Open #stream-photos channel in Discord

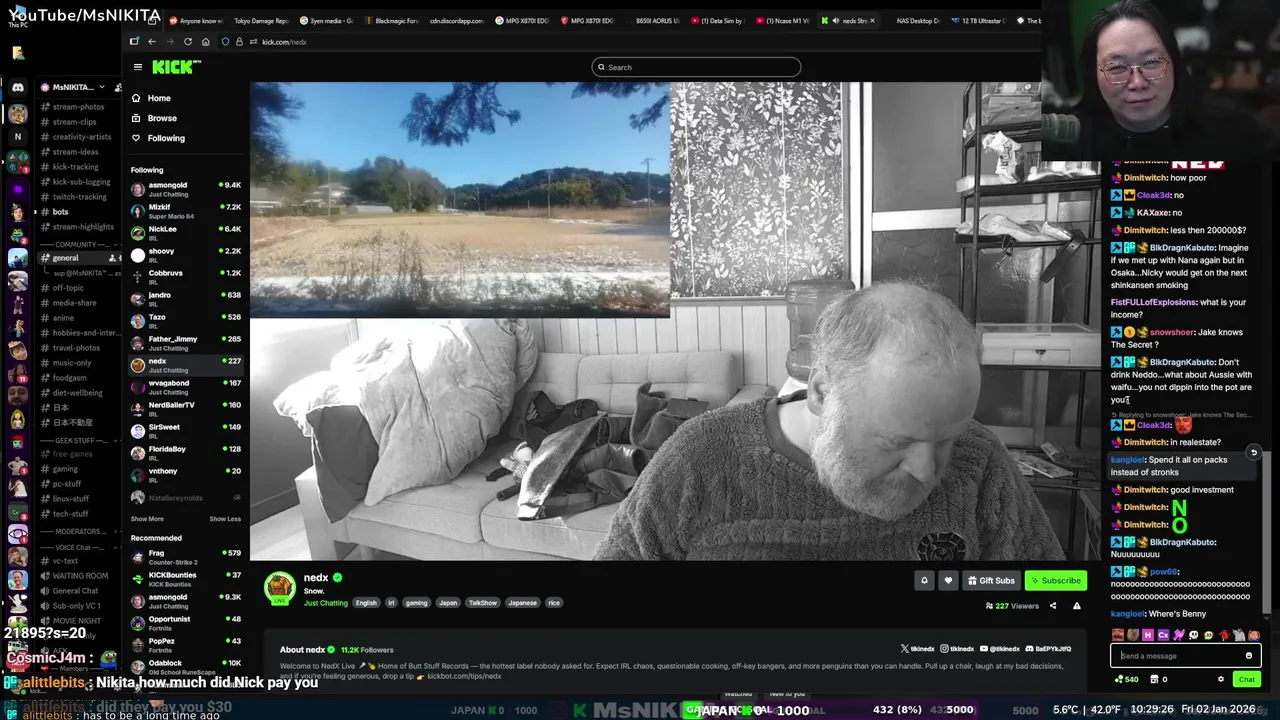(78, 107)
